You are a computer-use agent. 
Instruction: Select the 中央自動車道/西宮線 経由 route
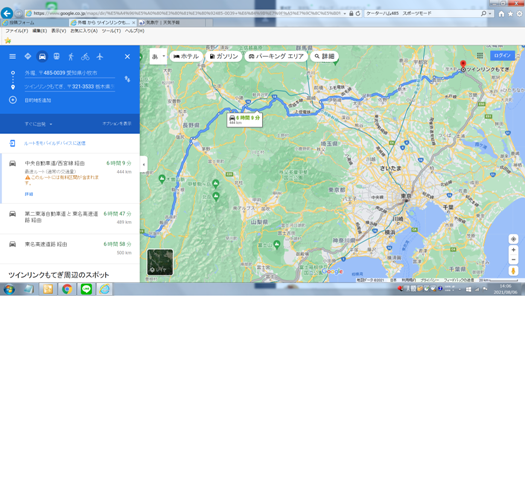(x=70, y=178)
